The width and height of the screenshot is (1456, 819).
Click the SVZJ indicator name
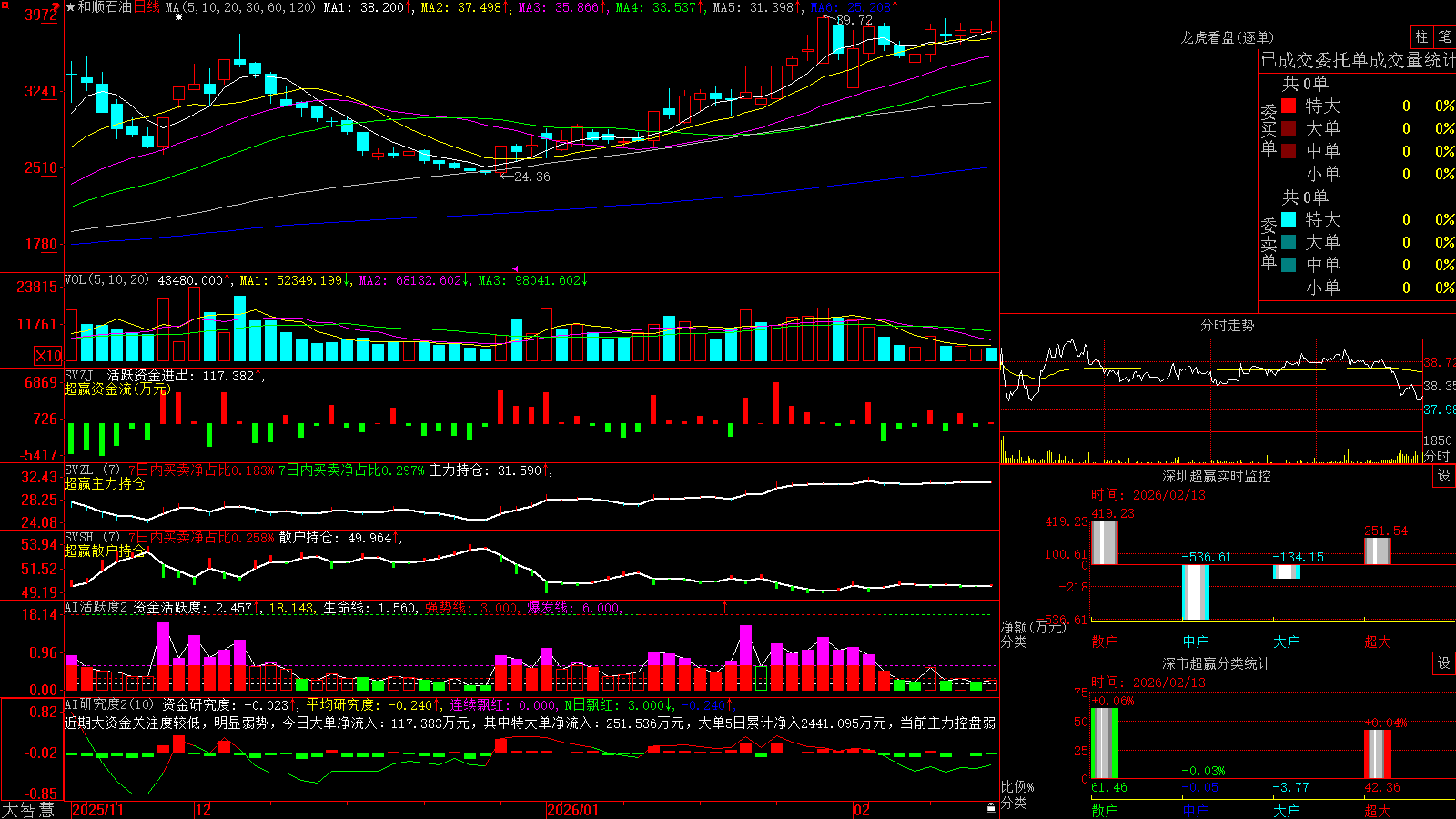[x=79, y=375]
